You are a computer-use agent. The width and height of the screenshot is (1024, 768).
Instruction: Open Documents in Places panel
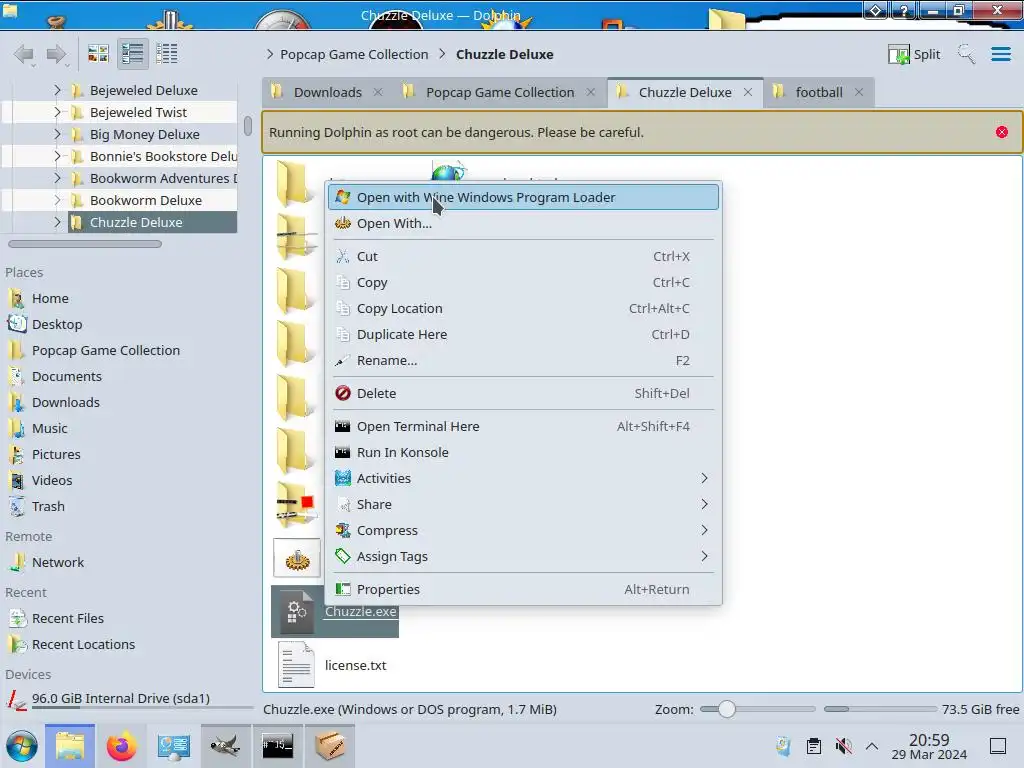click(67, 377)
